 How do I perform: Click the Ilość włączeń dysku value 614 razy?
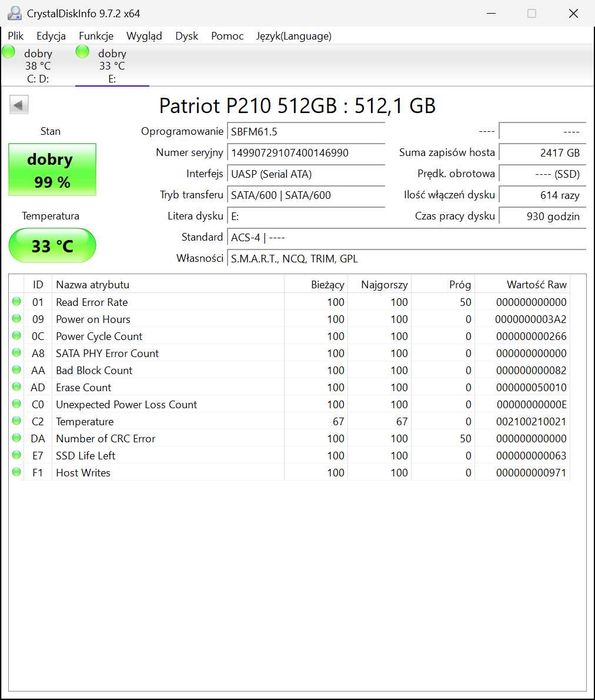point(542,195)
